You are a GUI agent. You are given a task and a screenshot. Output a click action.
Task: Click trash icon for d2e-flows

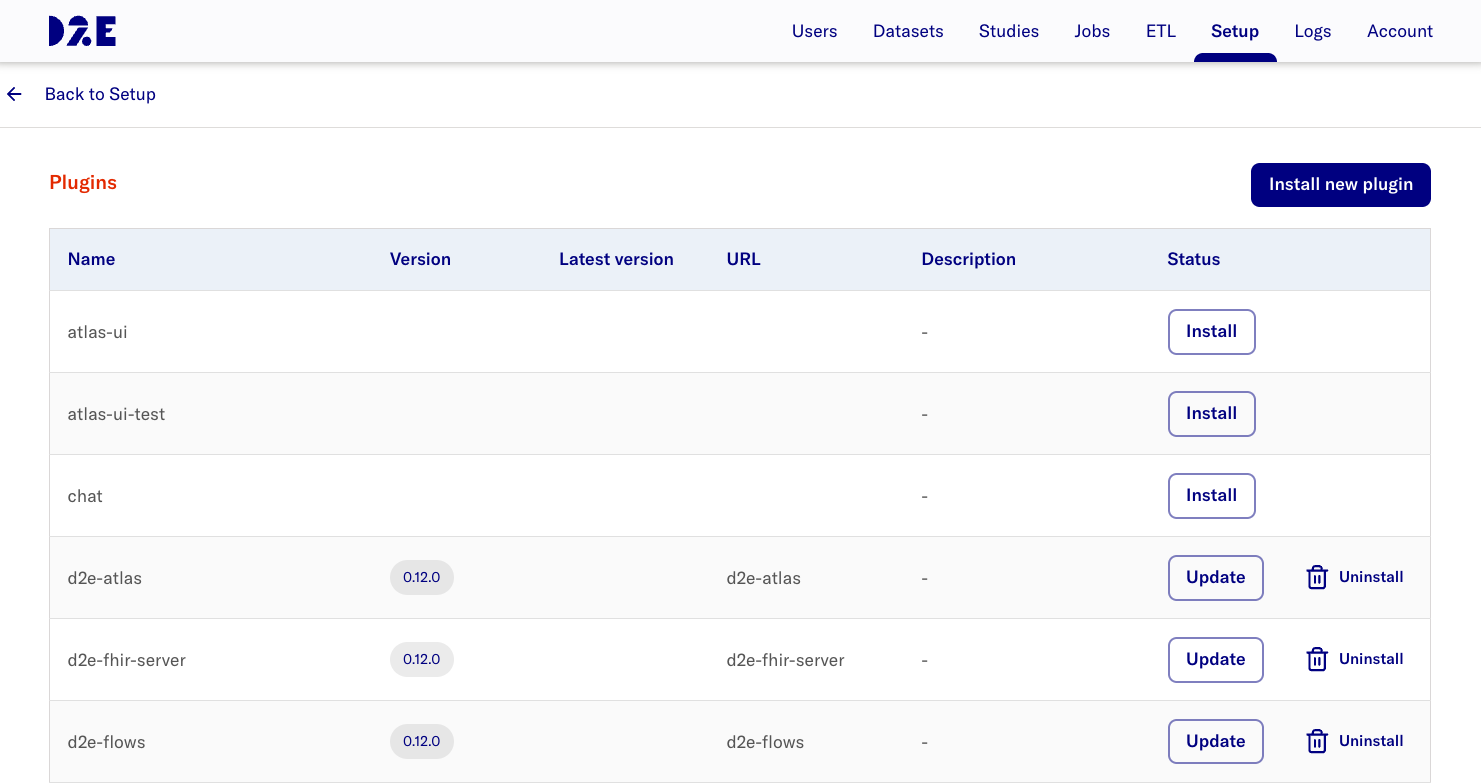click(x=1317, y=742)
